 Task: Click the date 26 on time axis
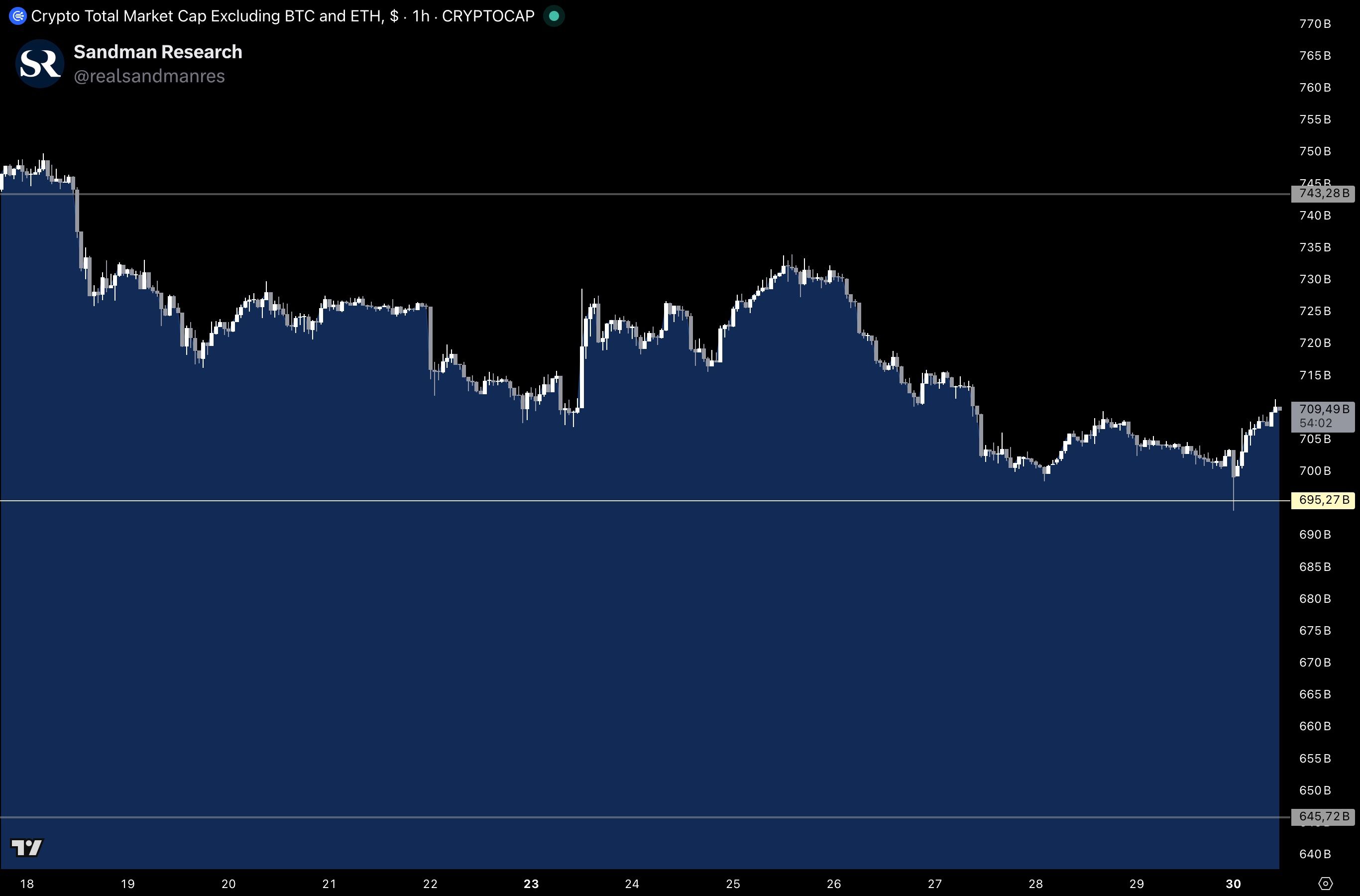[834, 884]
